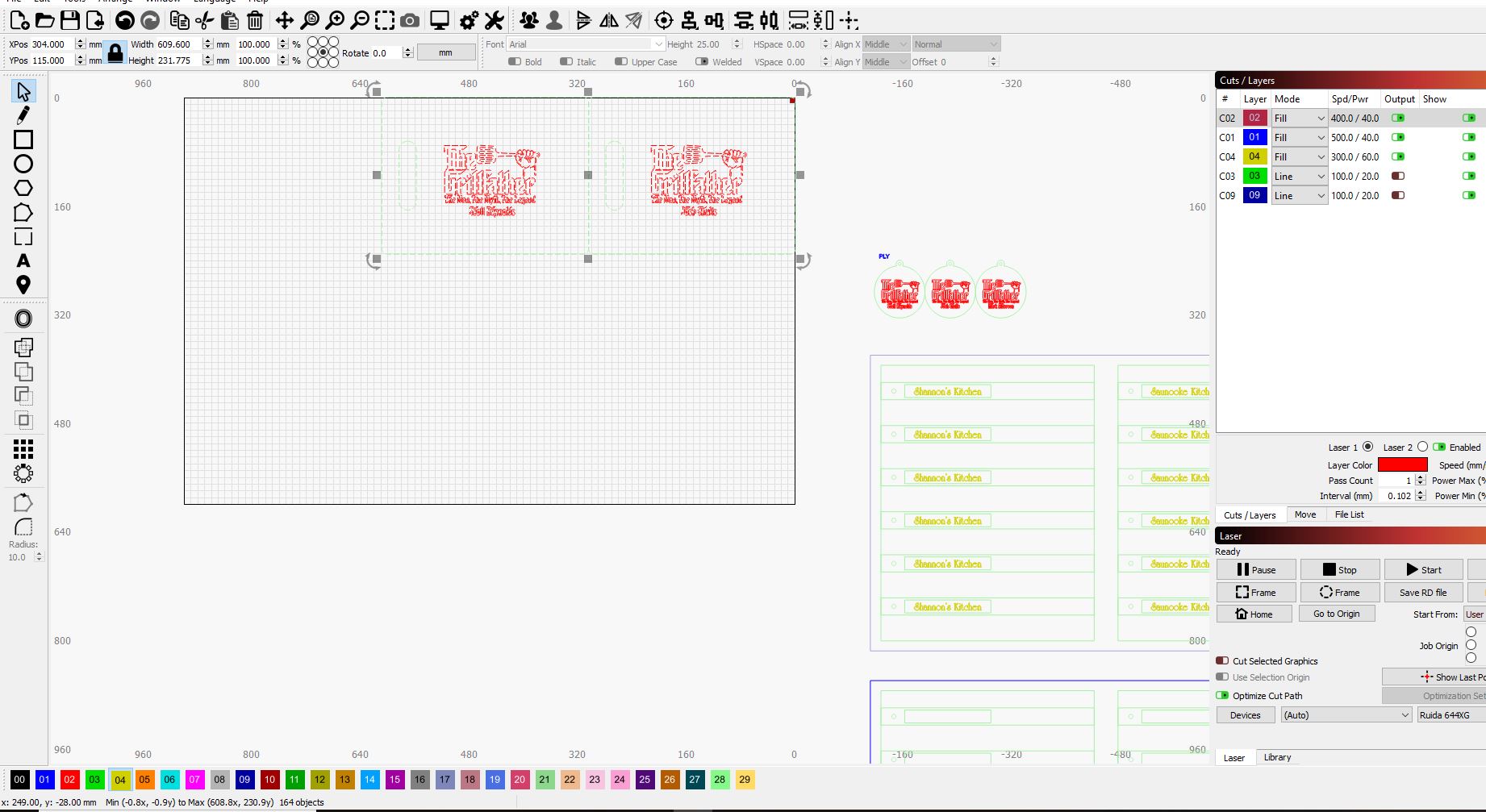This screenshot has width=1486, height=812.
Task: Toggle the Enabled switch for the laser
Action: [1439, 447]
